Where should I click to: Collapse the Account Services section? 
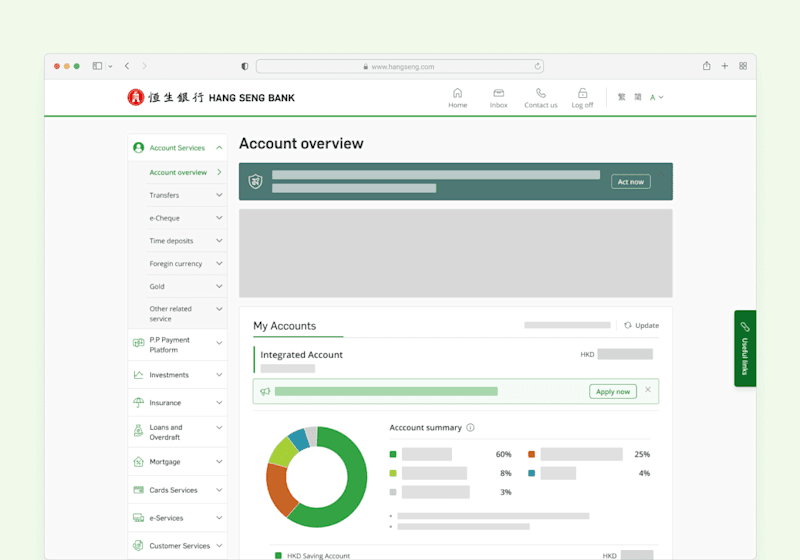pos(219,147)
